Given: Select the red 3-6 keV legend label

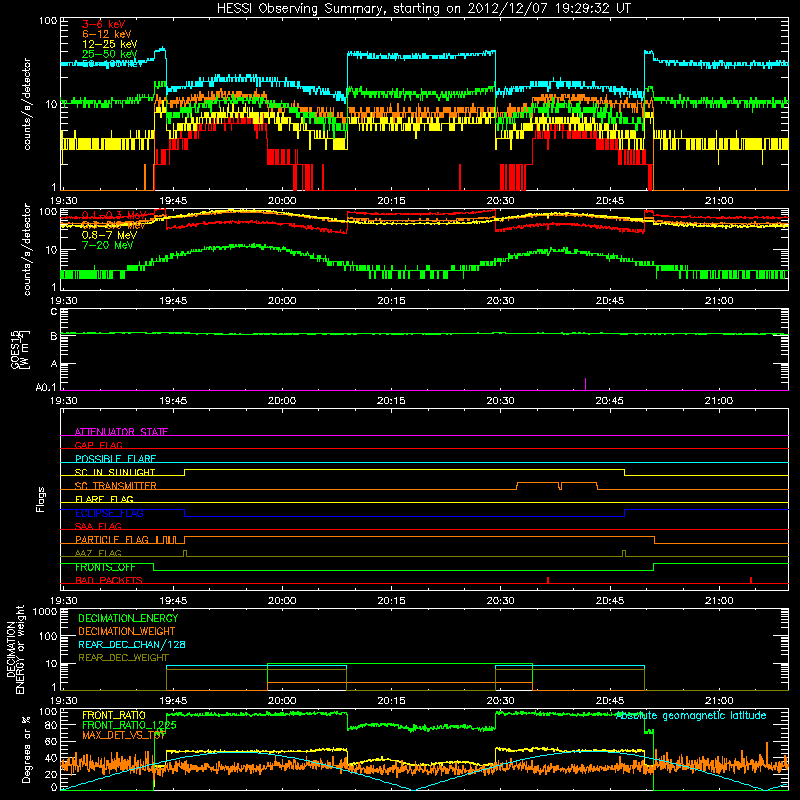Looking at the screenshot, I should click(x=103, y=24).
